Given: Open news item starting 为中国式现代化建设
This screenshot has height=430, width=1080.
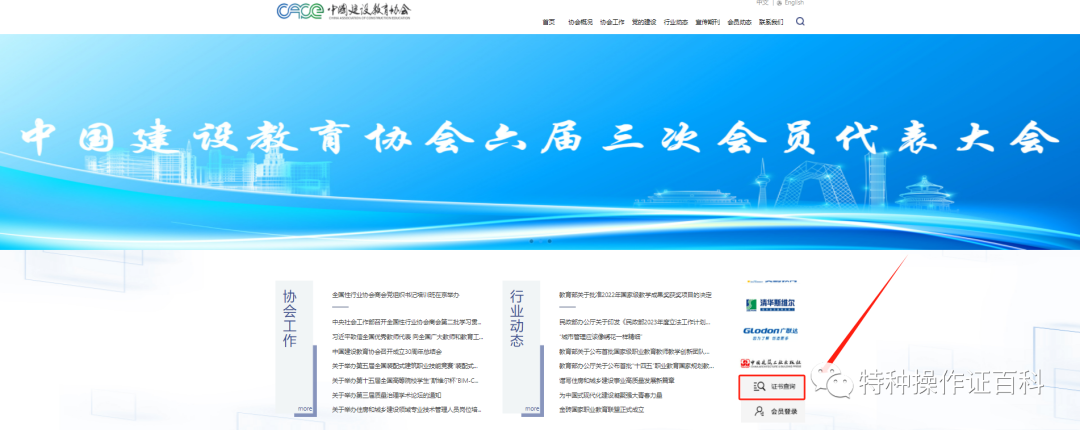Looking at the screenshot, I should 610,395.
